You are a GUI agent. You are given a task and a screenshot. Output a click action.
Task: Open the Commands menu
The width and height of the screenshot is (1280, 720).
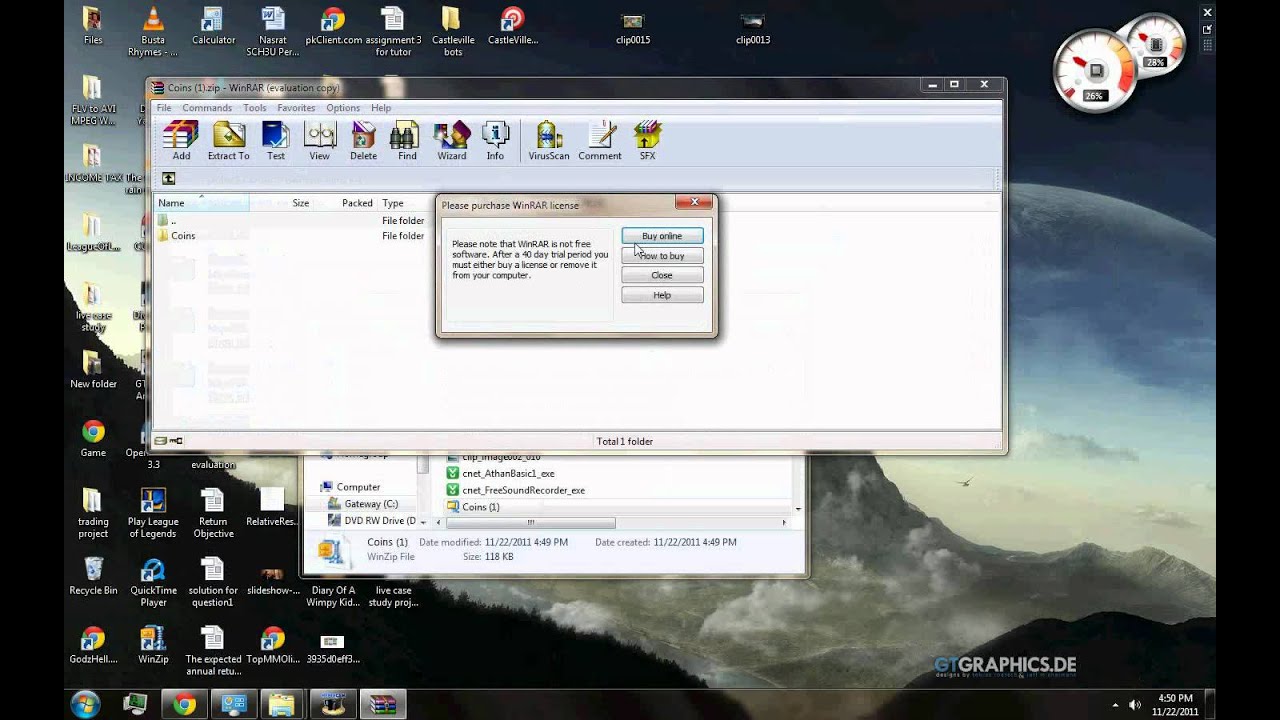click(207, 108)
